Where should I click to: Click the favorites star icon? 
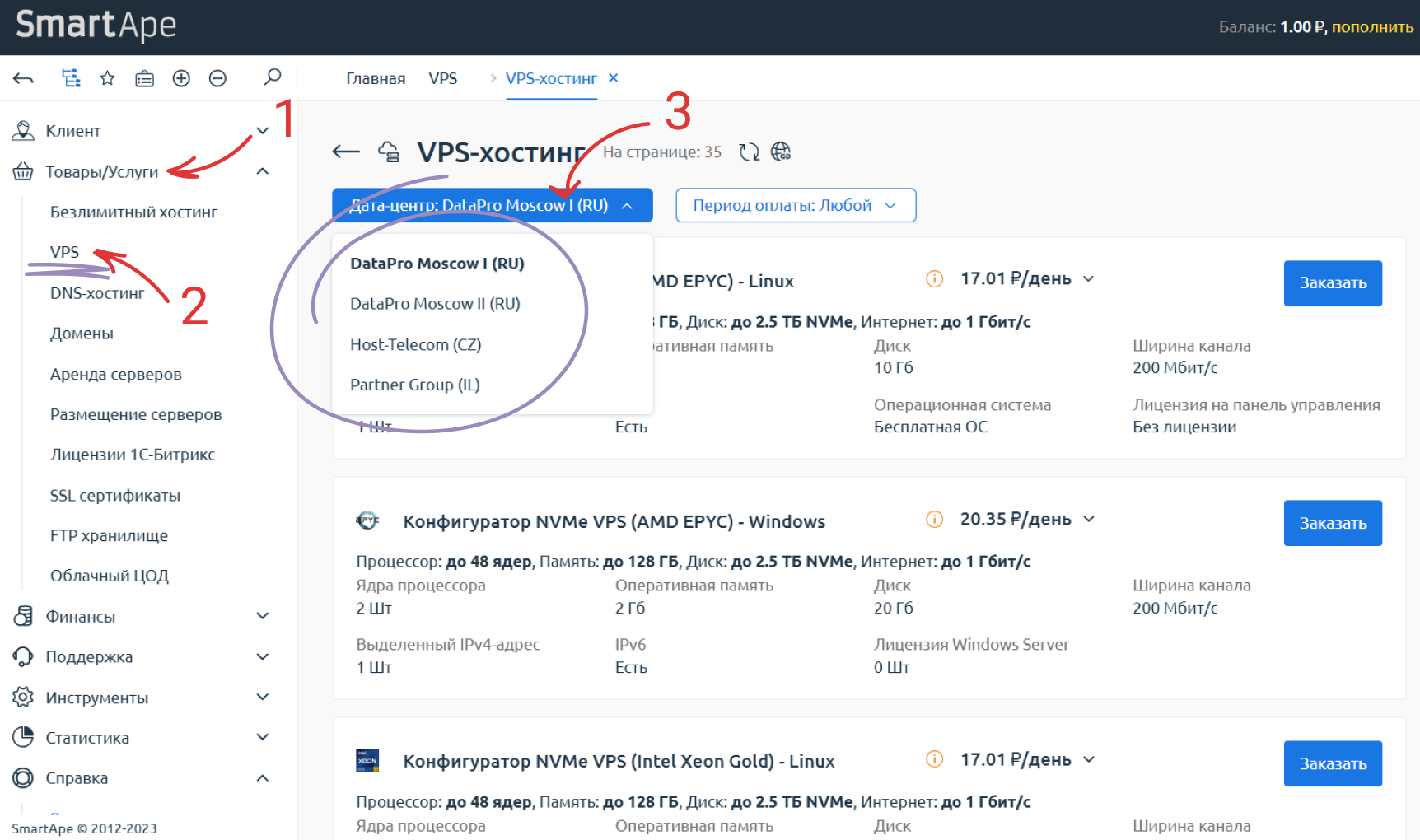point(107,78)
